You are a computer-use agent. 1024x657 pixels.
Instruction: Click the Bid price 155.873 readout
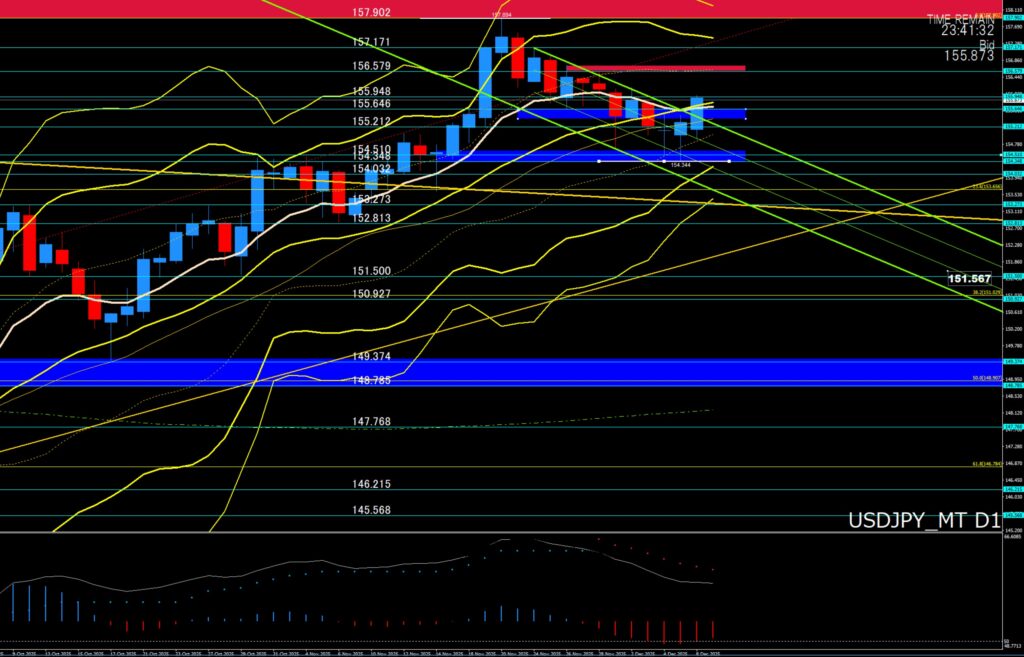click(x=968, y=56)
